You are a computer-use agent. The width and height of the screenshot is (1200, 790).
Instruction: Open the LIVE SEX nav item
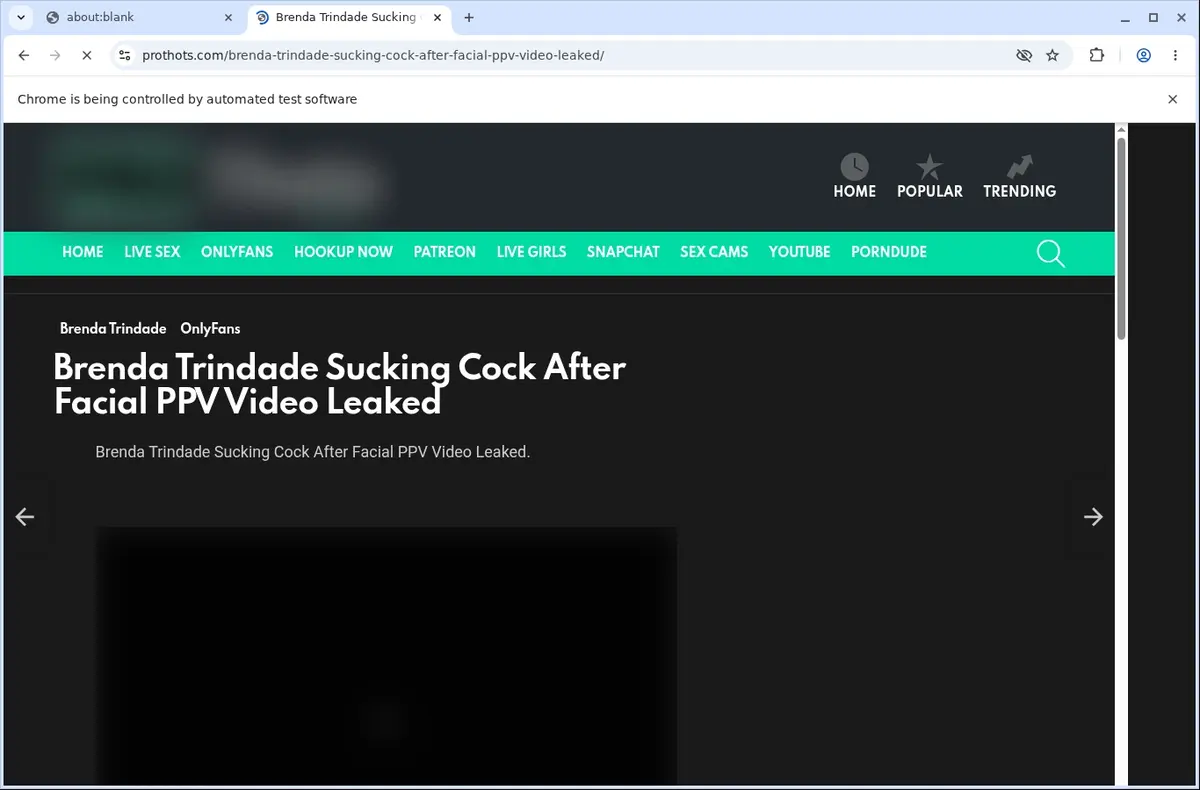tap(152, 252)
